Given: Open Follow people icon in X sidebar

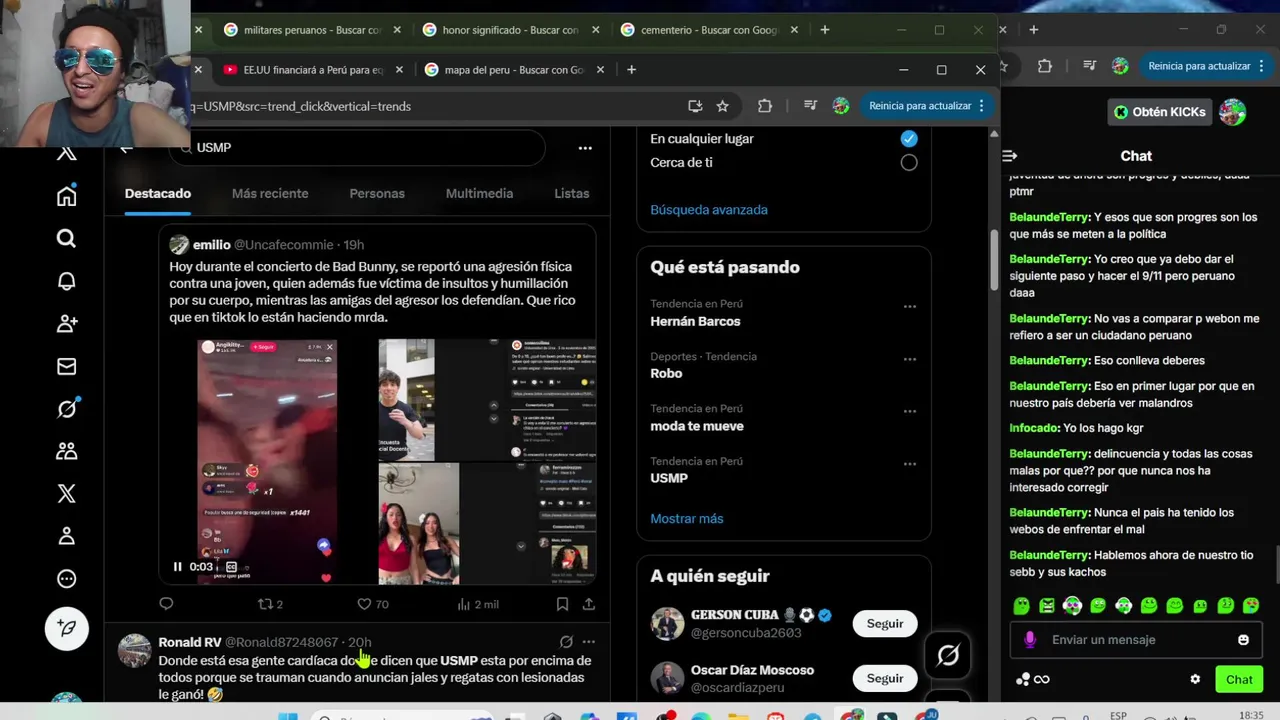Looking at the screenshot, I should point(66,323).
